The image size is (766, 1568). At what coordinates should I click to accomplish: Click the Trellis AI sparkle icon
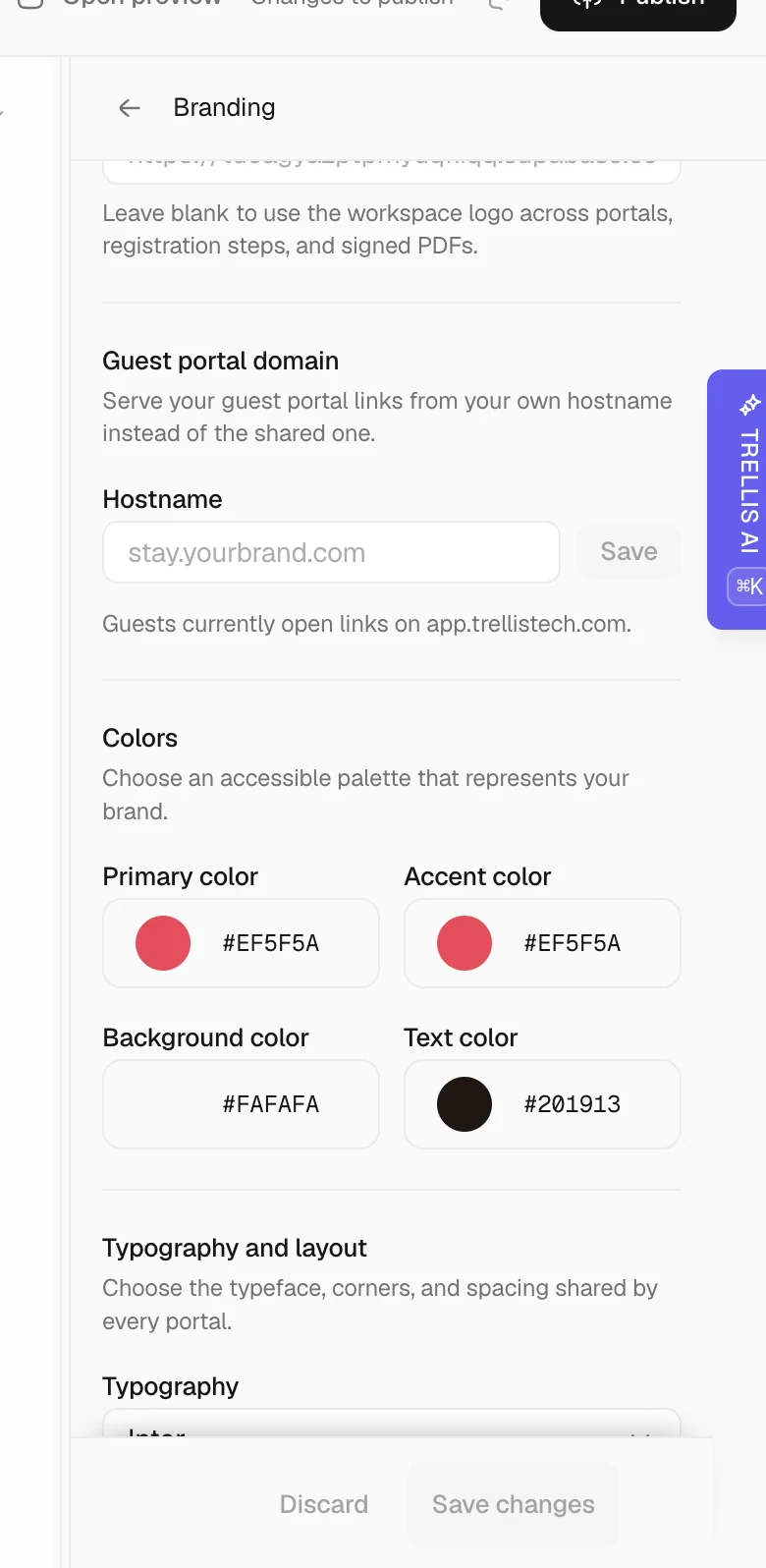[x=750, y=404]
